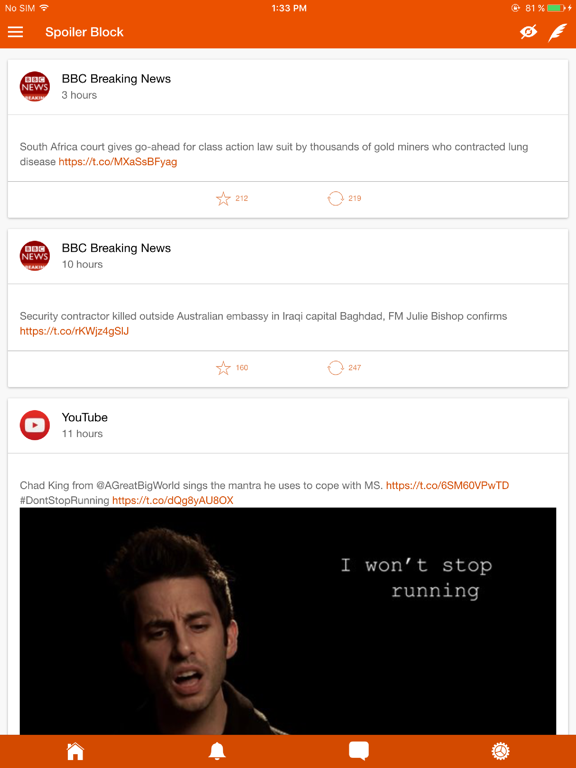Open link t.co/rKWjz4gSlJ
Viewport: 576px width, 768px height.
click(74, 331)
